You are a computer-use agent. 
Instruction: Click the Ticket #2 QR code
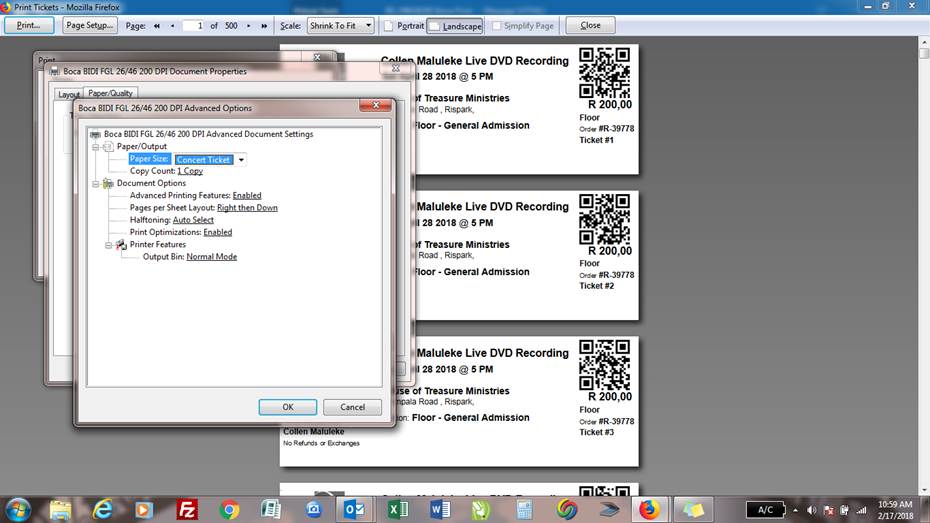[604, 219]
